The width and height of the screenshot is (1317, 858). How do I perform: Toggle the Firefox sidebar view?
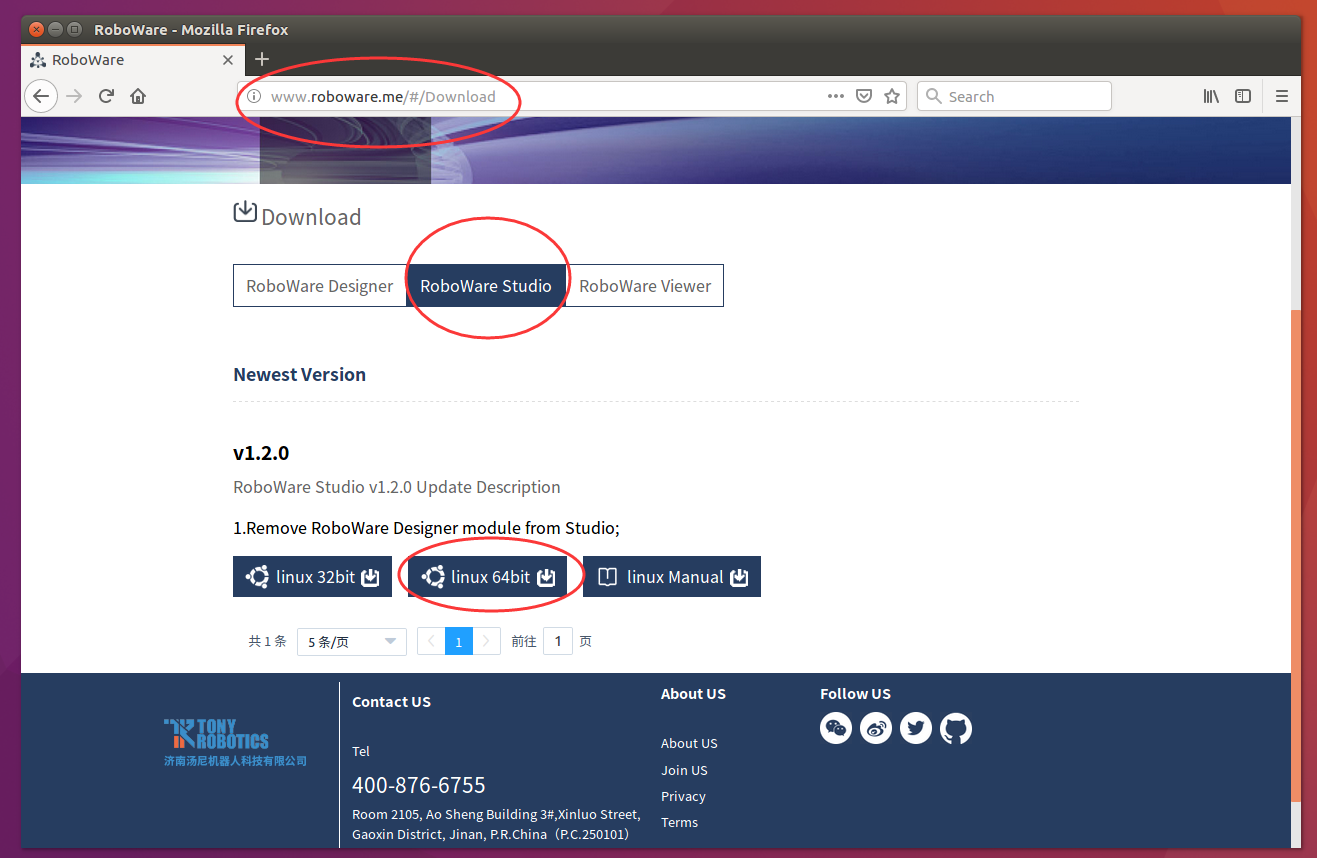point(1243,96)
